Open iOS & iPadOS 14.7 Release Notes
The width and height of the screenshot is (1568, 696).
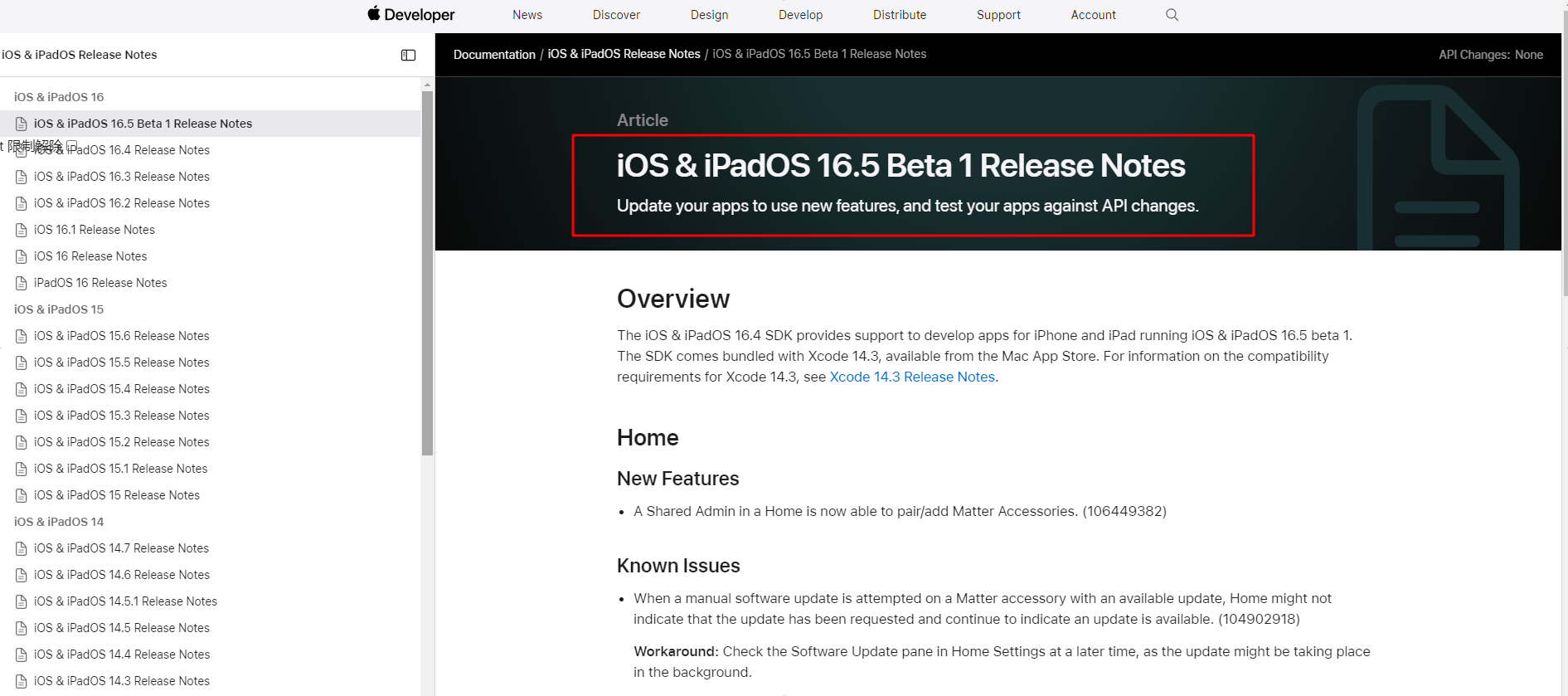[x=122, y=548]
